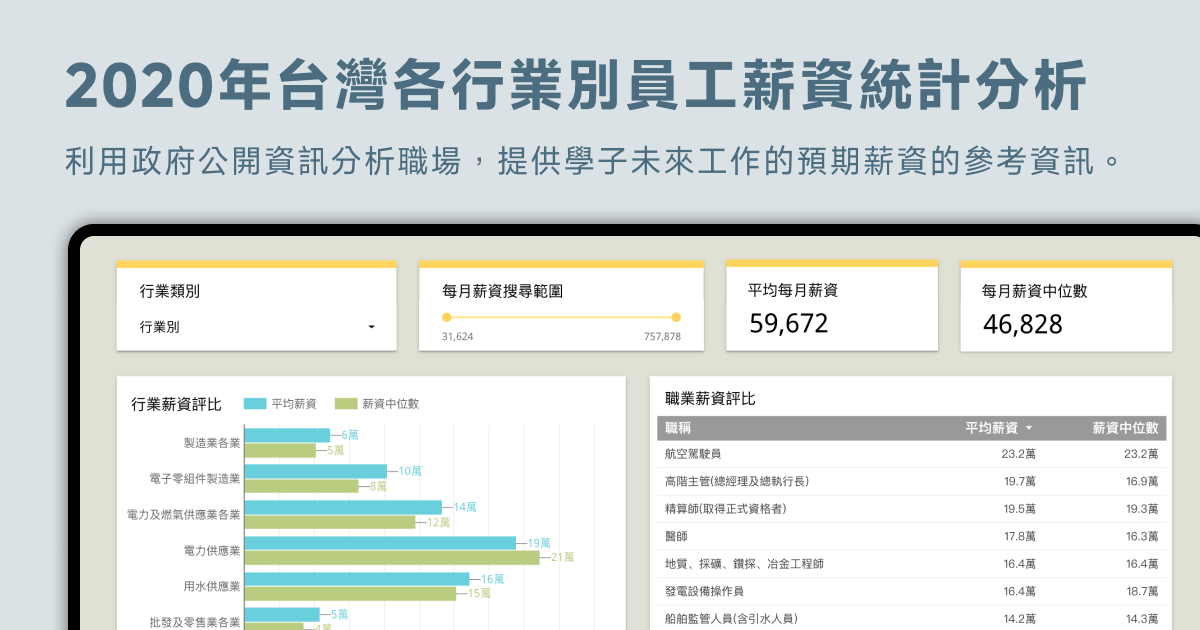The width and height of the screenshot is (1200, 630).
Task: Click 製造業各業 axis label
Action: [212, 443]
